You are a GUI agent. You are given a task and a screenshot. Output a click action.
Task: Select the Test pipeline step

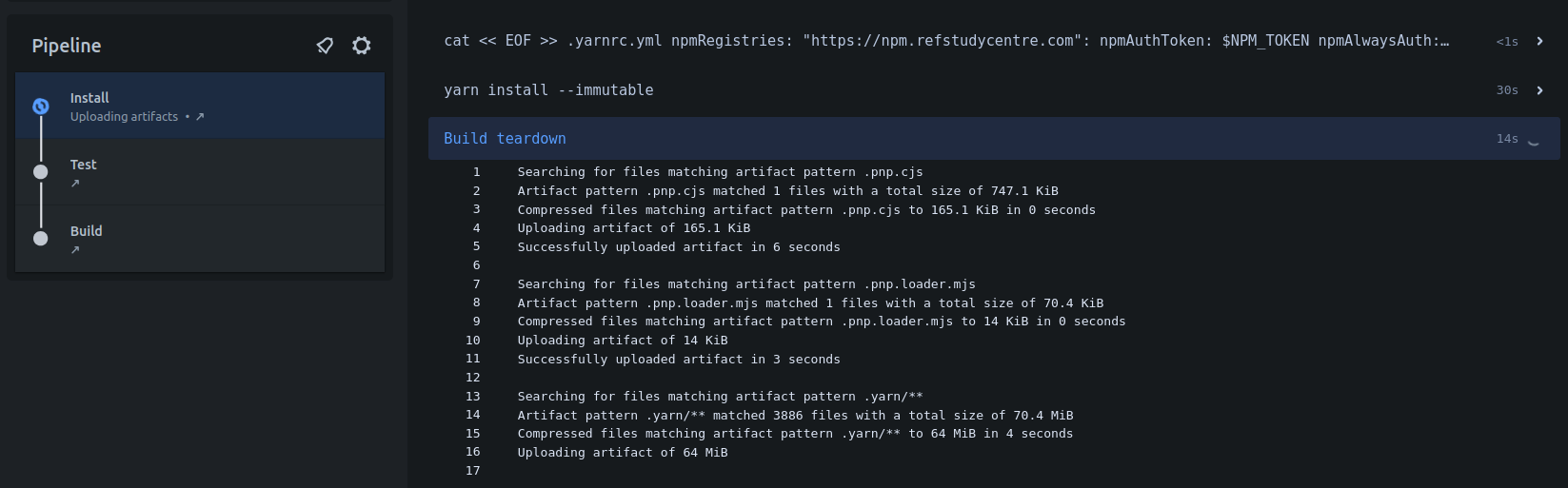click(x=200, y=172)
